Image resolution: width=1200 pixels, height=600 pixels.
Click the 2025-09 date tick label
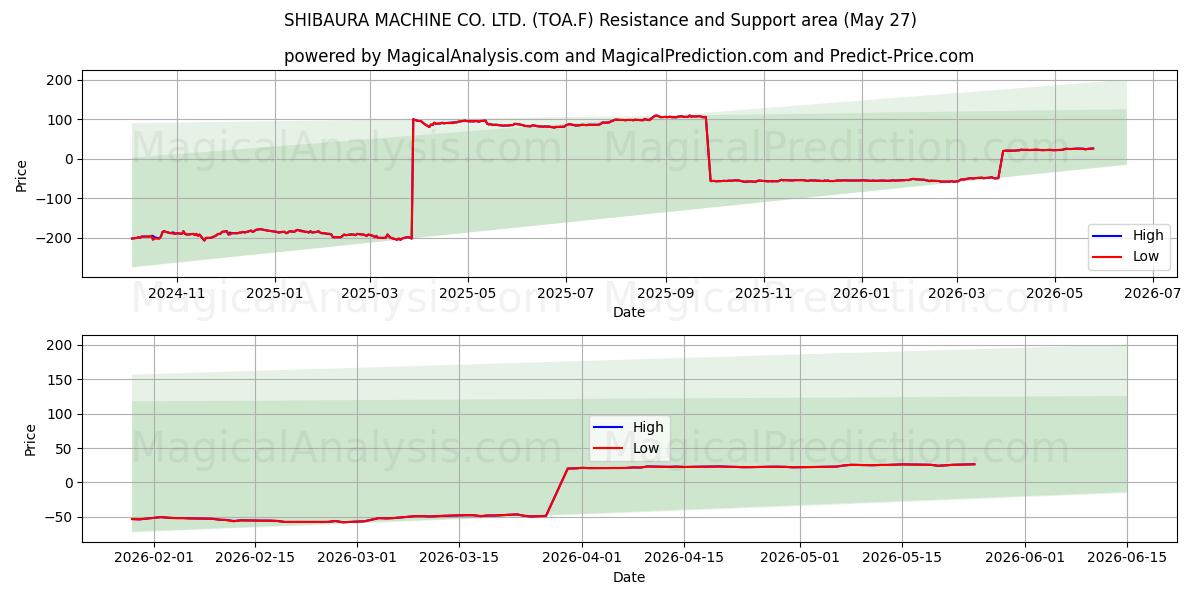pyautogui.click(x=665, y=293)
